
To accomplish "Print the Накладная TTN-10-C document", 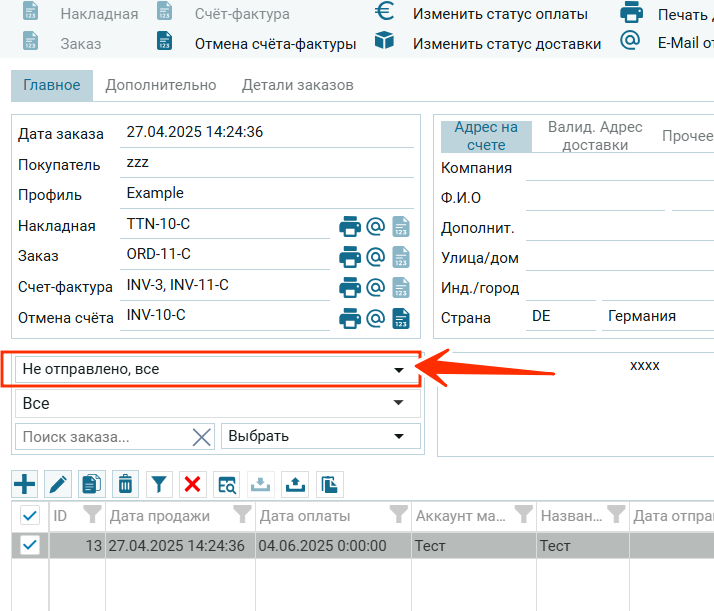I will point(350,226).
